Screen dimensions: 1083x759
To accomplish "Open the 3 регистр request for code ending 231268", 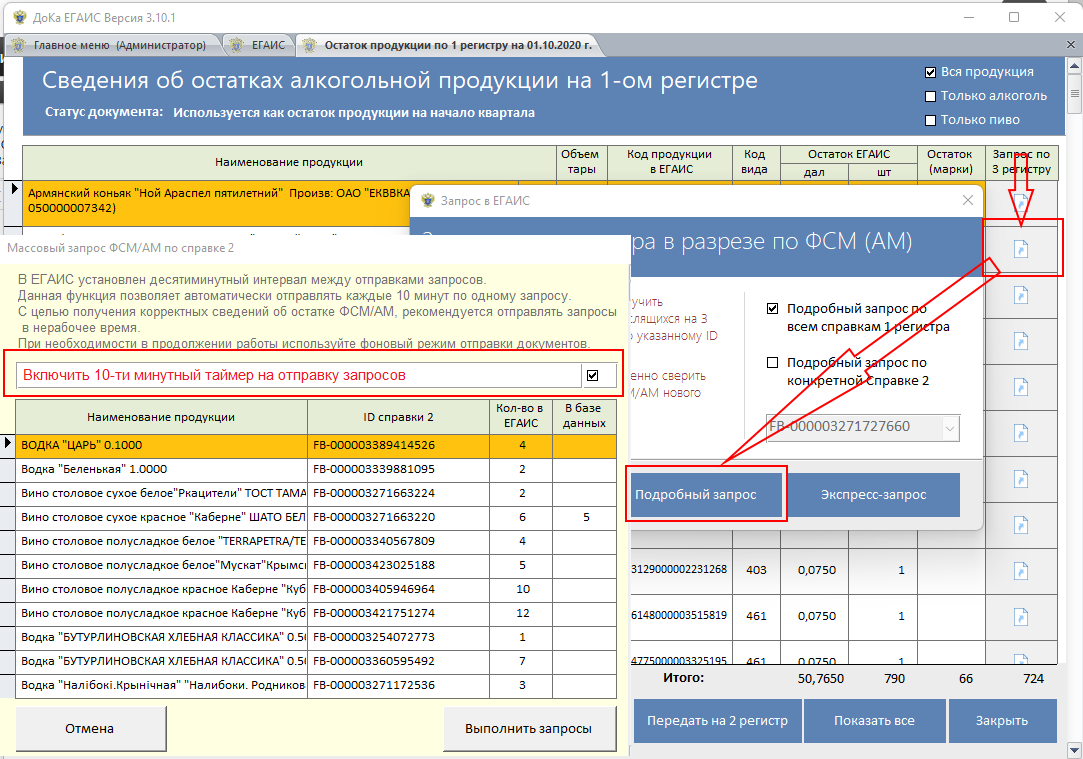I will tap(1021, 570).
